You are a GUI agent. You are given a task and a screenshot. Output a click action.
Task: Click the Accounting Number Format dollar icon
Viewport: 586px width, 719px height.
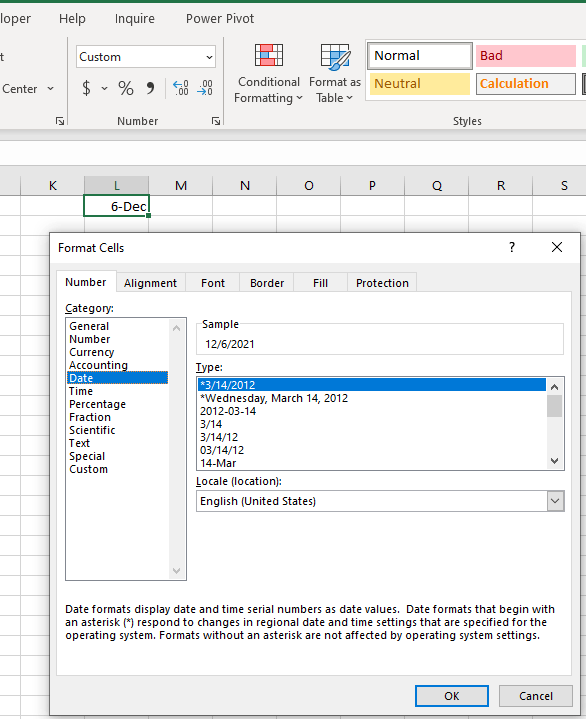pos(86,88)
